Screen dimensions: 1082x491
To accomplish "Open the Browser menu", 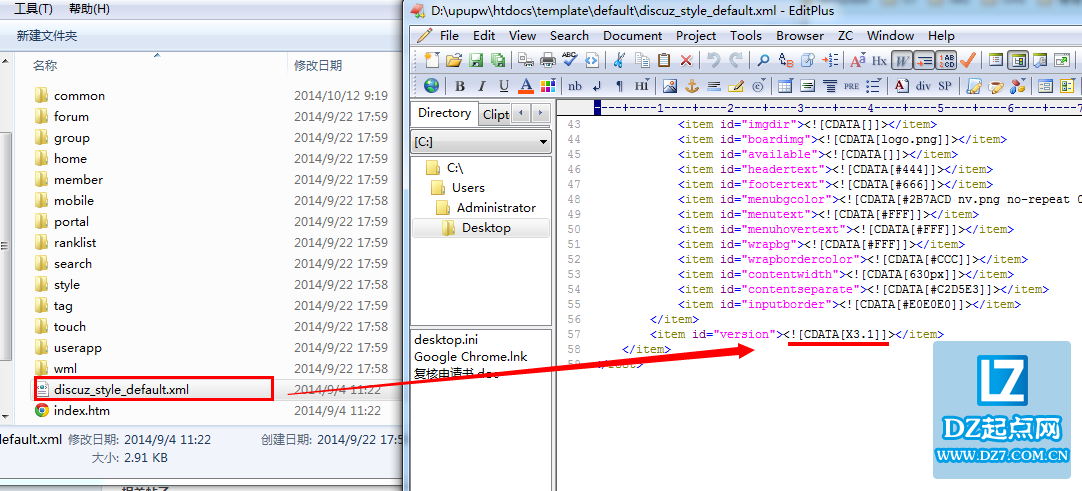I will click(800, 35).
